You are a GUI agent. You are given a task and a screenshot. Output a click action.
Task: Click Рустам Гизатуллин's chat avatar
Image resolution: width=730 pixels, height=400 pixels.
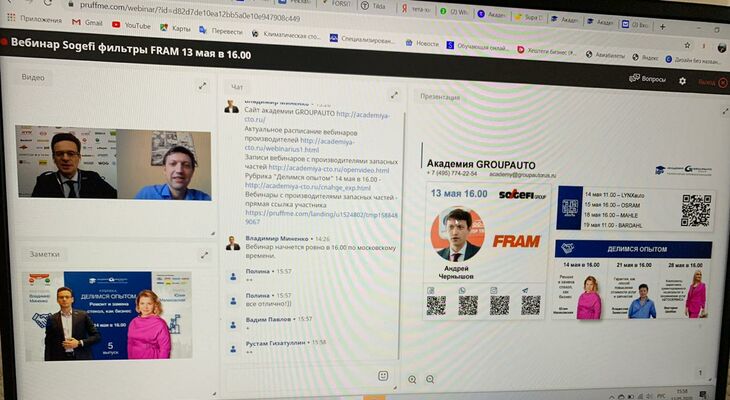(233, 348)
